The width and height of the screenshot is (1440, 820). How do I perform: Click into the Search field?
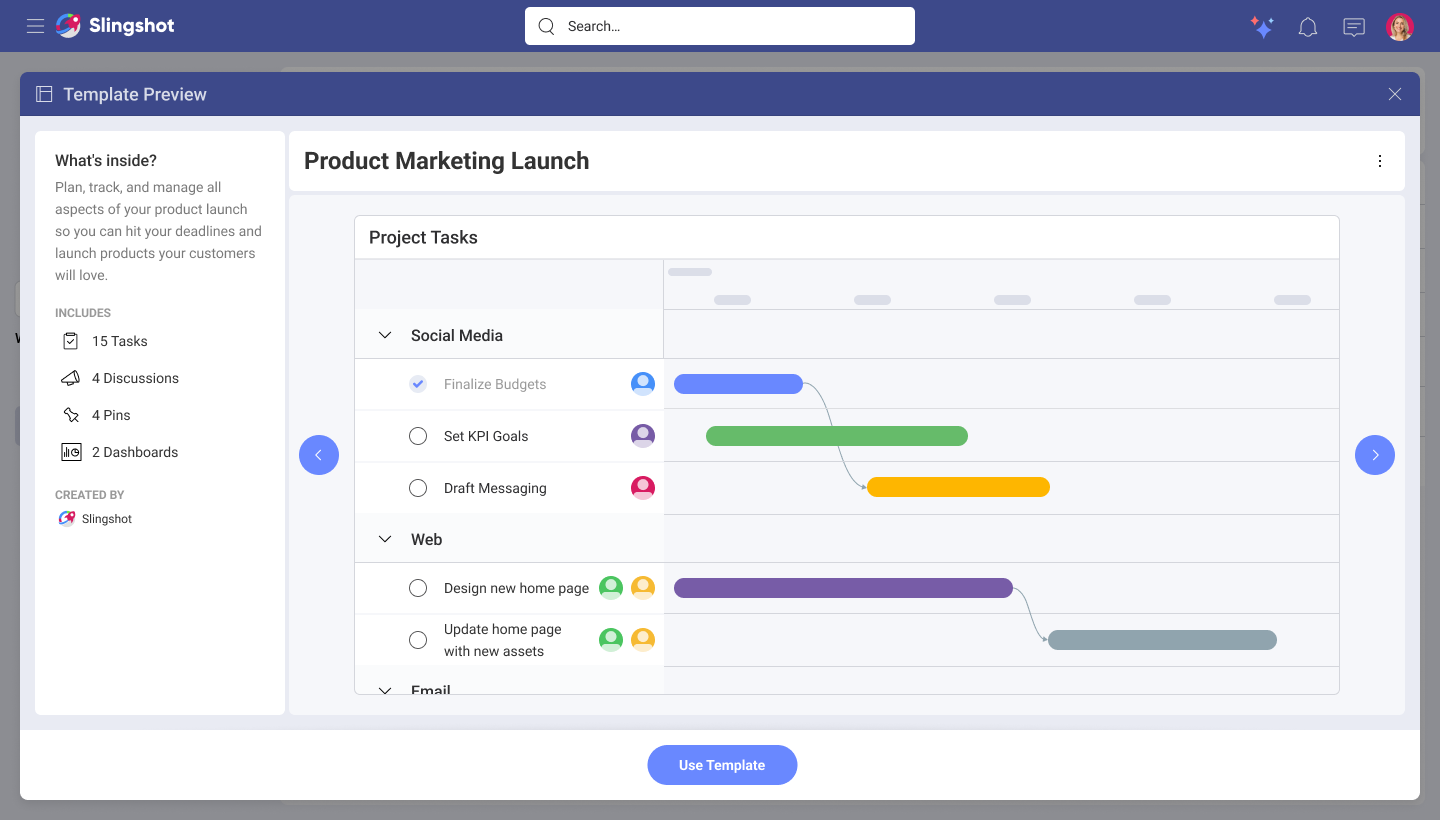(720, 26)
